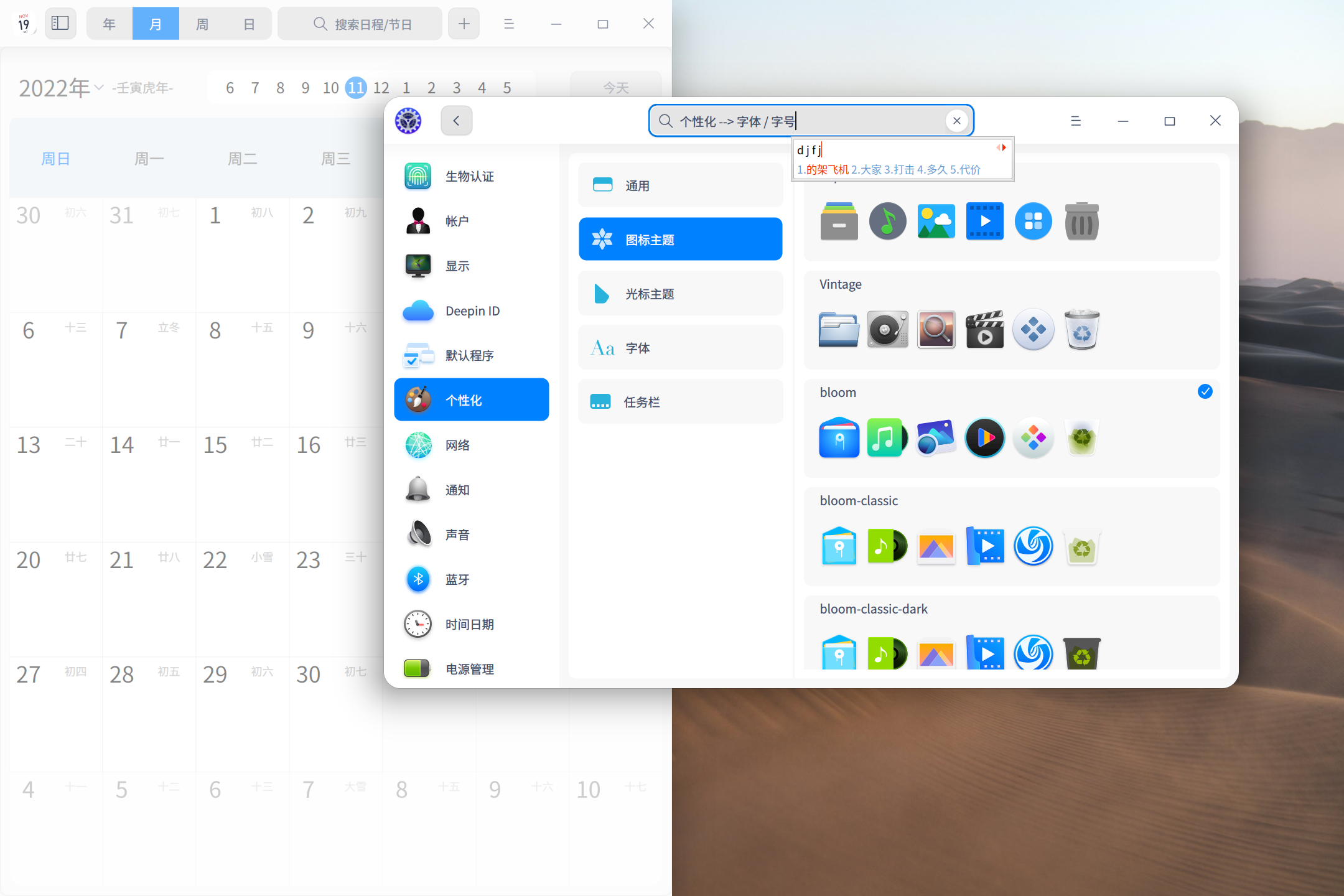The image size is (1344, 896).
Task: Open Biometric Authentication (生物认证) settings
Action: tap(470, 177)
